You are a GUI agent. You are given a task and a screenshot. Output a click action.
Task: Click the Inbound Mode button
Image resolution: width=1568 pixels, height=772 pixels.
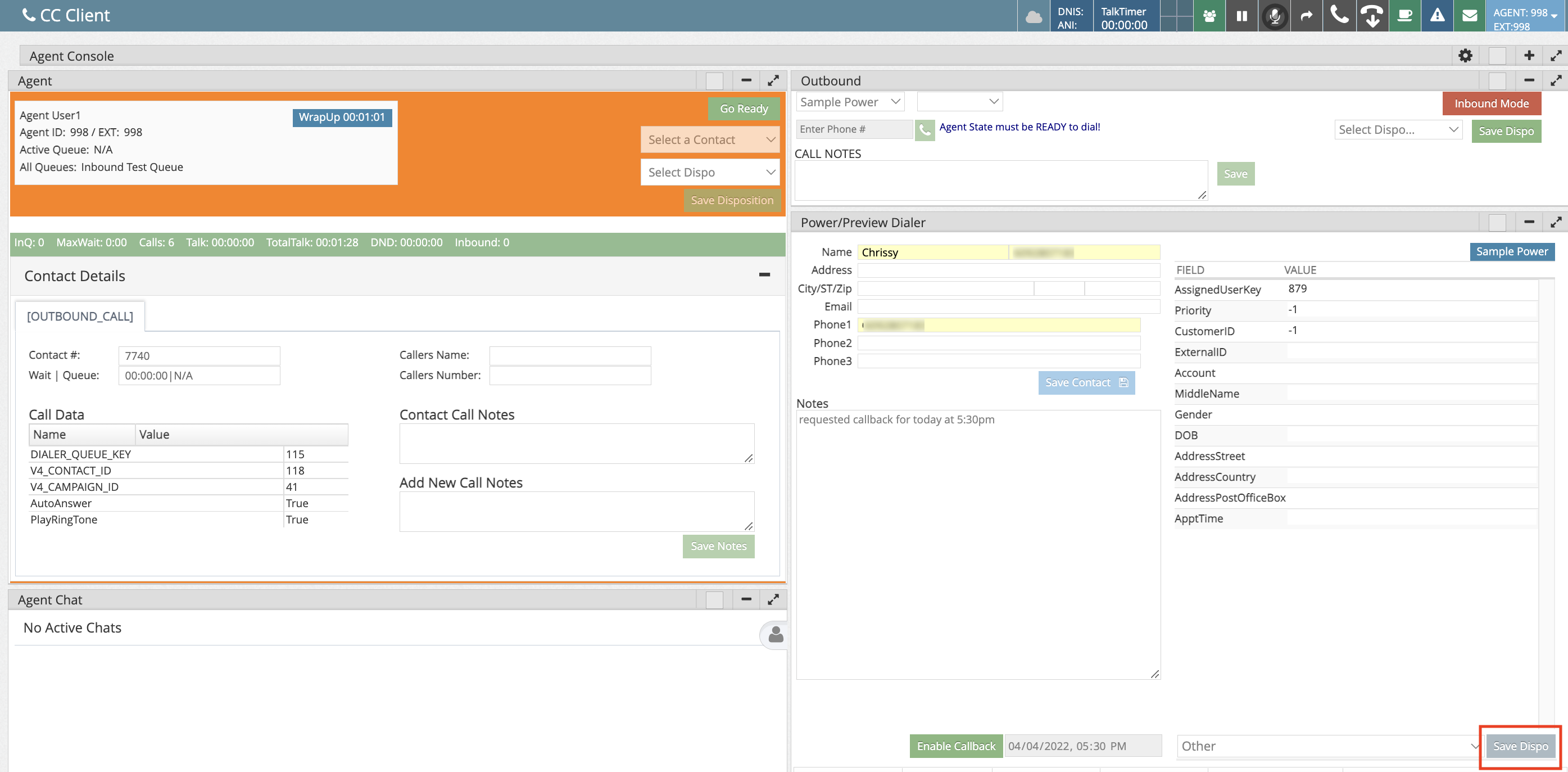coord(1492,103)
